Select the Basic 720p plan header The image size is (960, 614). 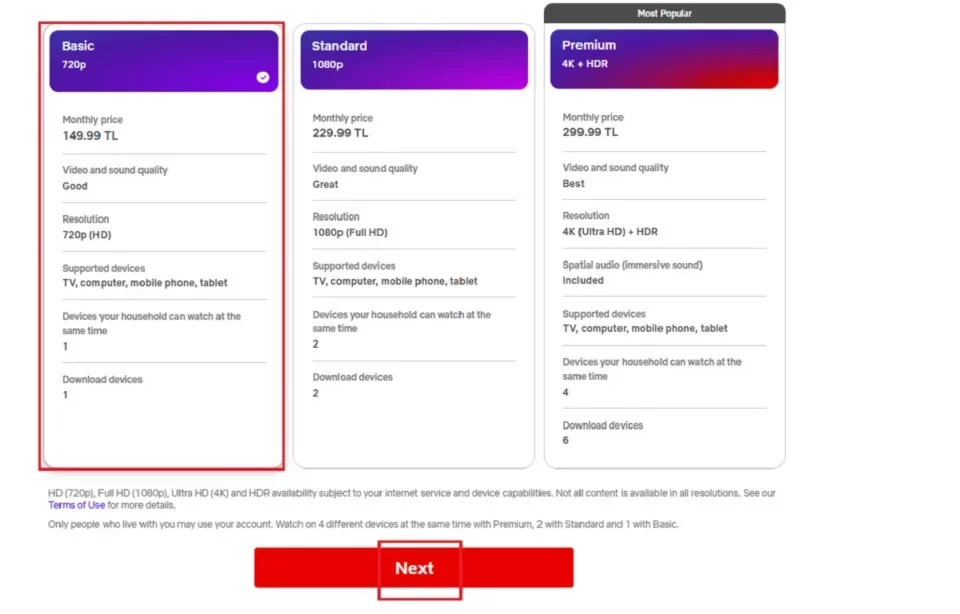[x=163, y=61]
